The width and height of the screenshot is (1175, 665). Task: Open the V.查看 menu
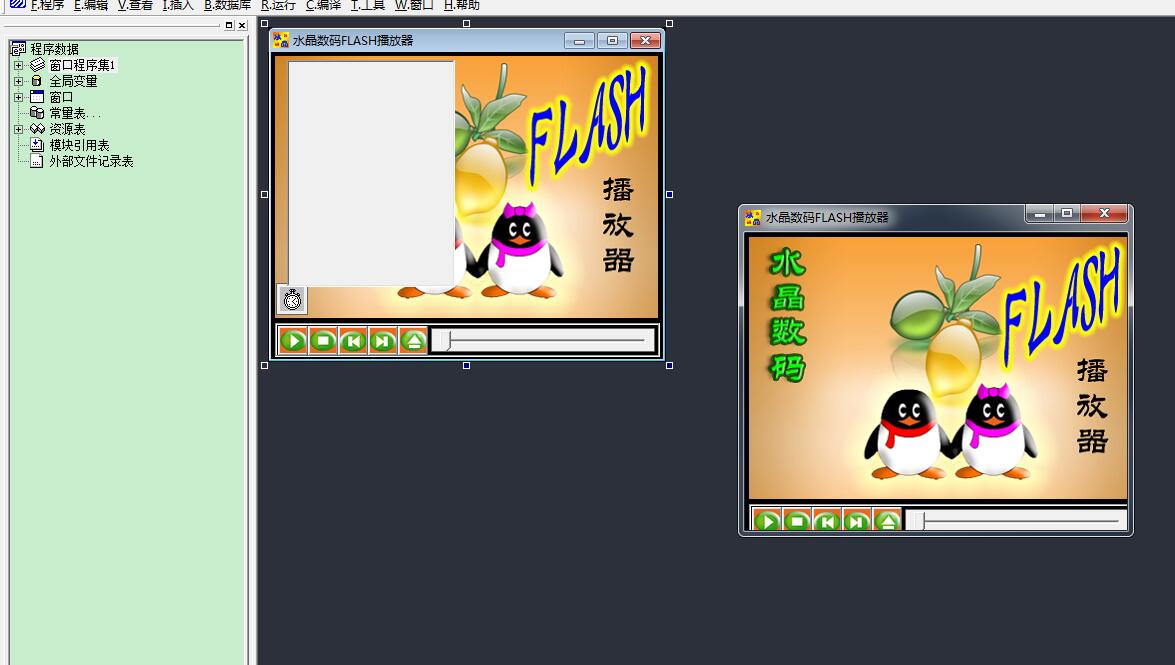click(135, 5)
